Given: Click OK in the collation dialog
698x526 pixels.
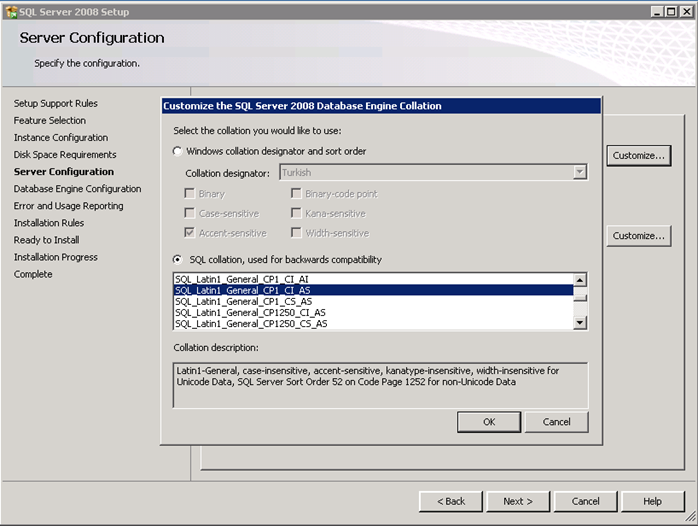Looking at the screenshot, I should click(489, 422).
